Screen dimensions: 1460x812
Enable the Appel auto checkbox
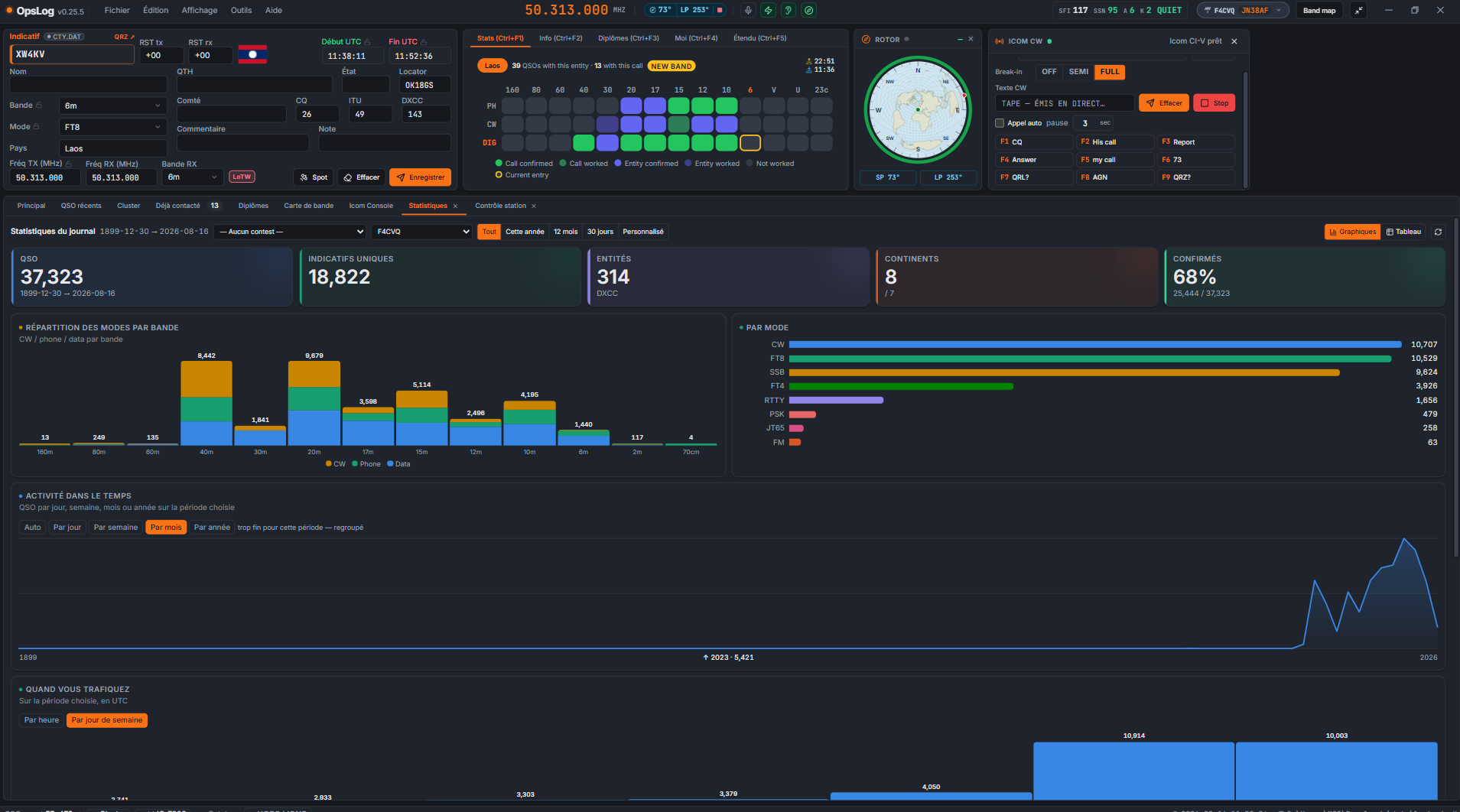tap(1000, 123)
